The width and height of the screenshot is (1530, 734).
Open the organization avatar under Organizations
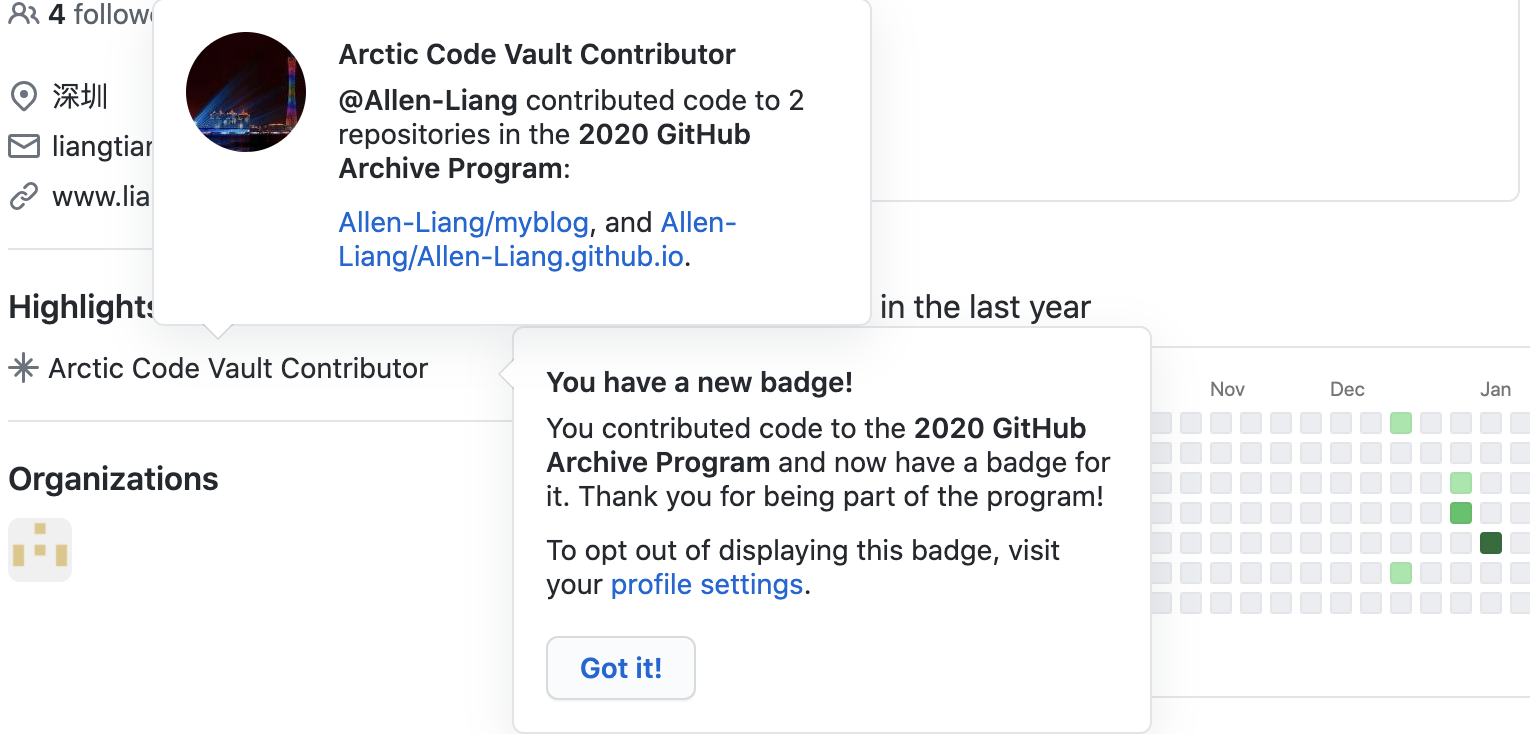pyautogui.click(x=40, y=550)
